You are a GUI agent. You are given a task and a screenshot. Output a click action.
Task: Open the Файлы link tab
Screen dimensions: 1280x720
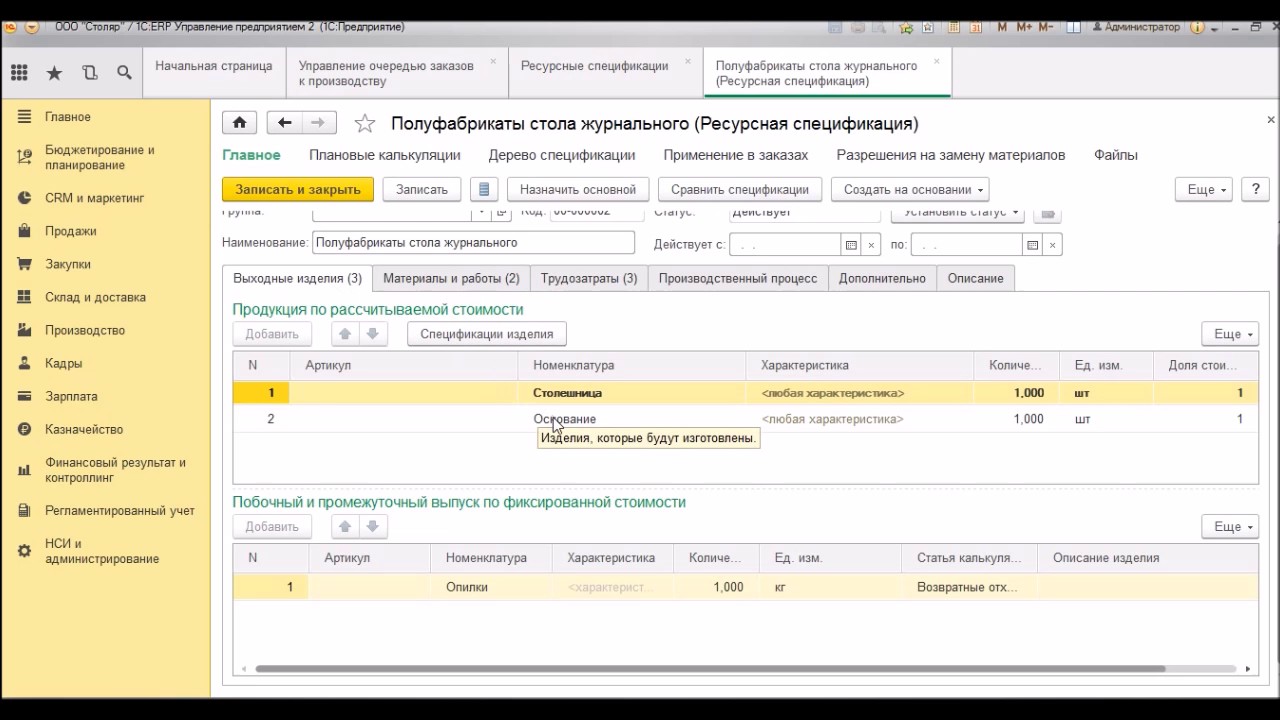click(x=1116, y=155)
